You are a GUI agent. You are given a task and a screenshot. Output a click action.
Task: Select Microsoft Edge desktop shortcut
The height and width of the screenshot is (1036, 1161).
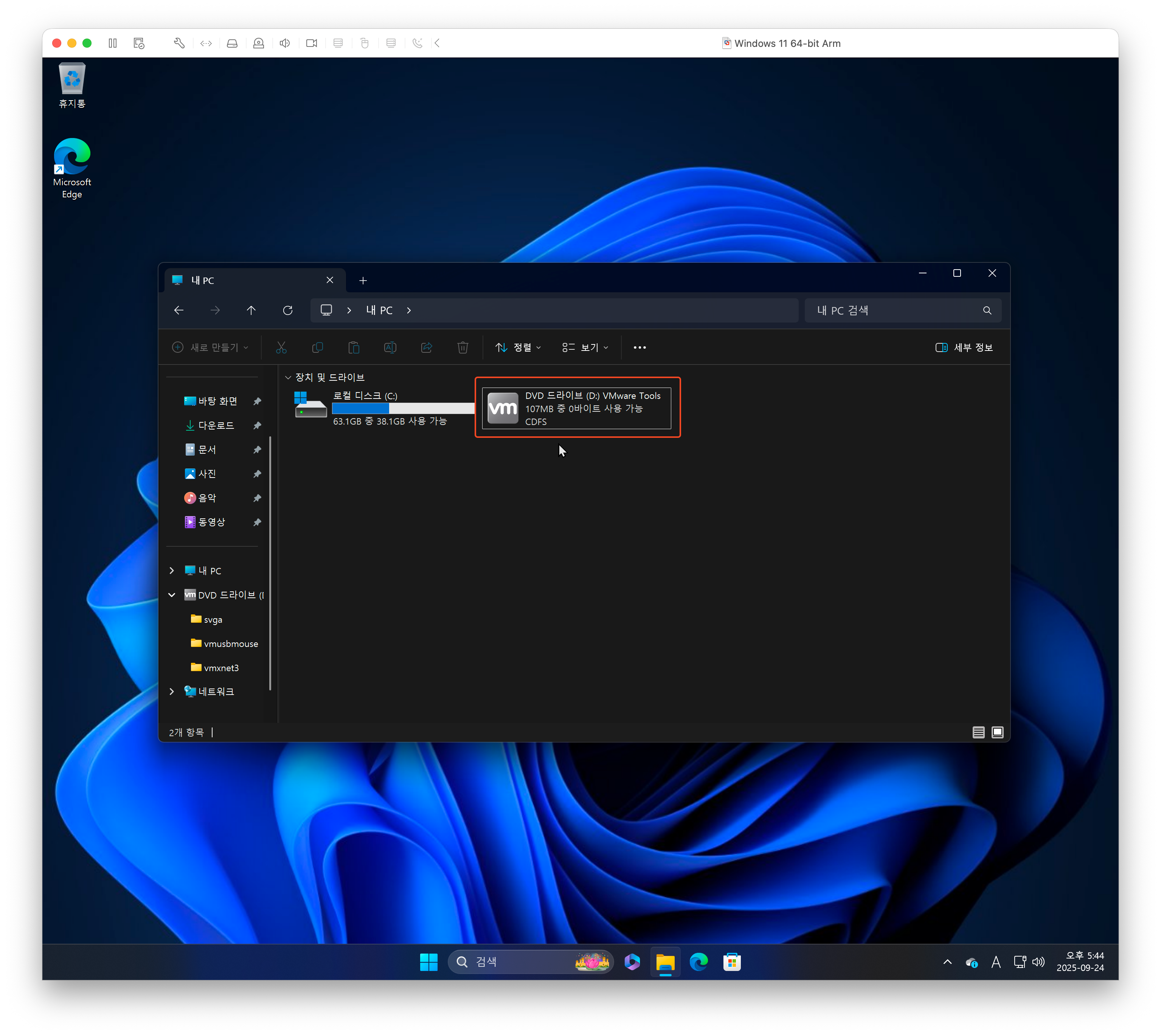click(x=72, y=169)
